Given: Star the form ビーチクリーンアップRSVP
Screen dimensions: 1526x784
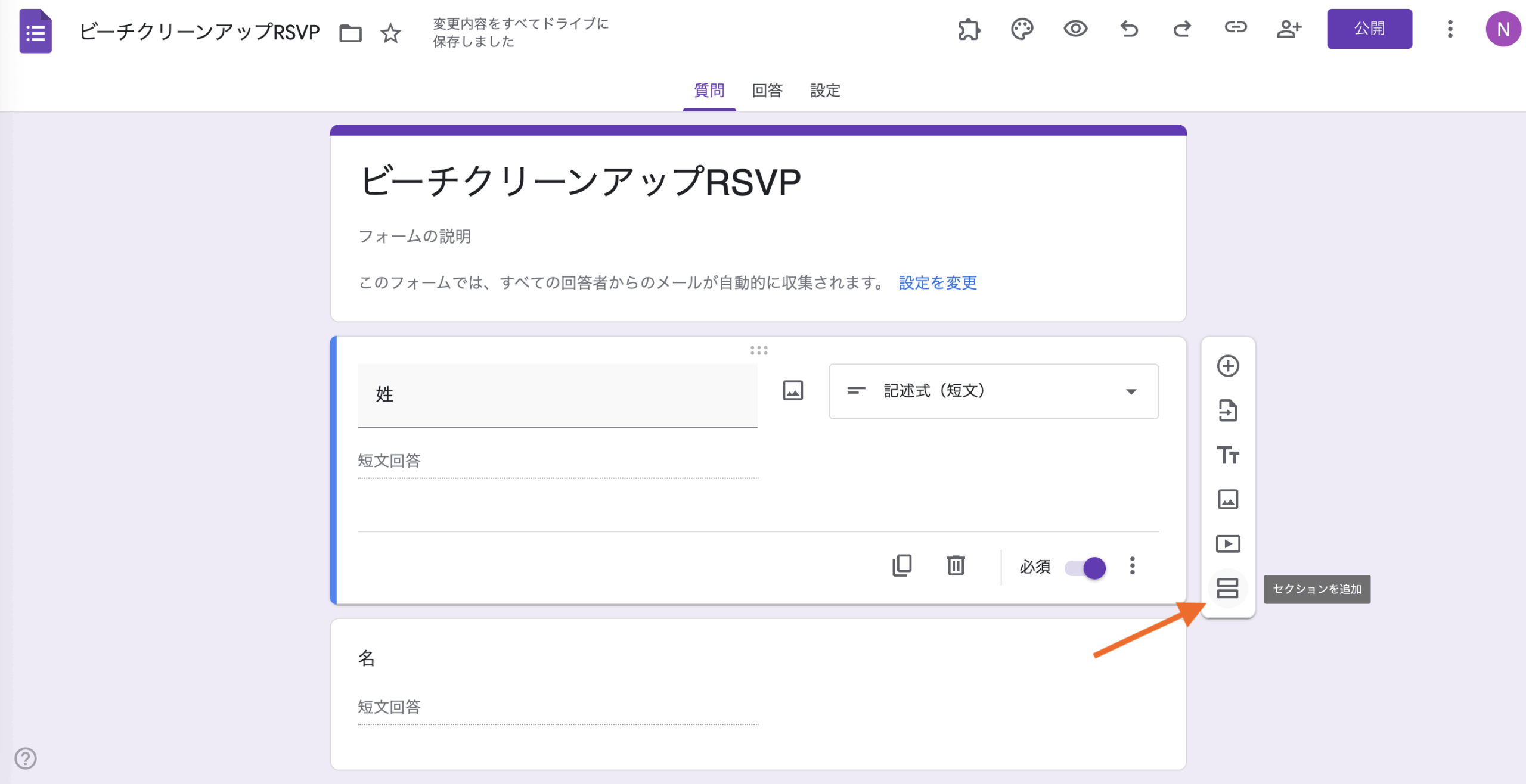Looking at the screenshot, I should [390, 33].
